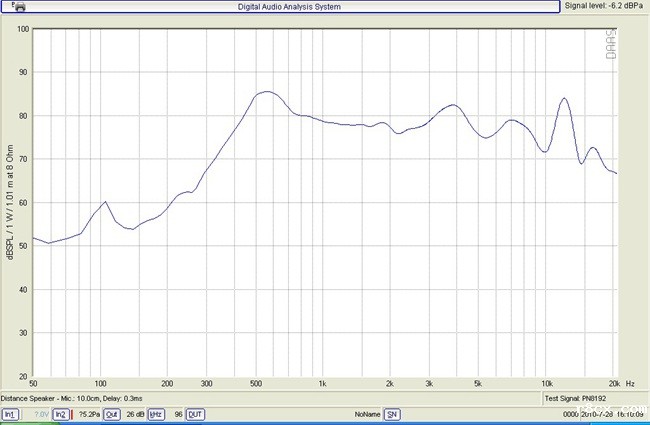Click the red level indicator beside In2
This screenshot has height=425, width=650.
click(73, 414)
